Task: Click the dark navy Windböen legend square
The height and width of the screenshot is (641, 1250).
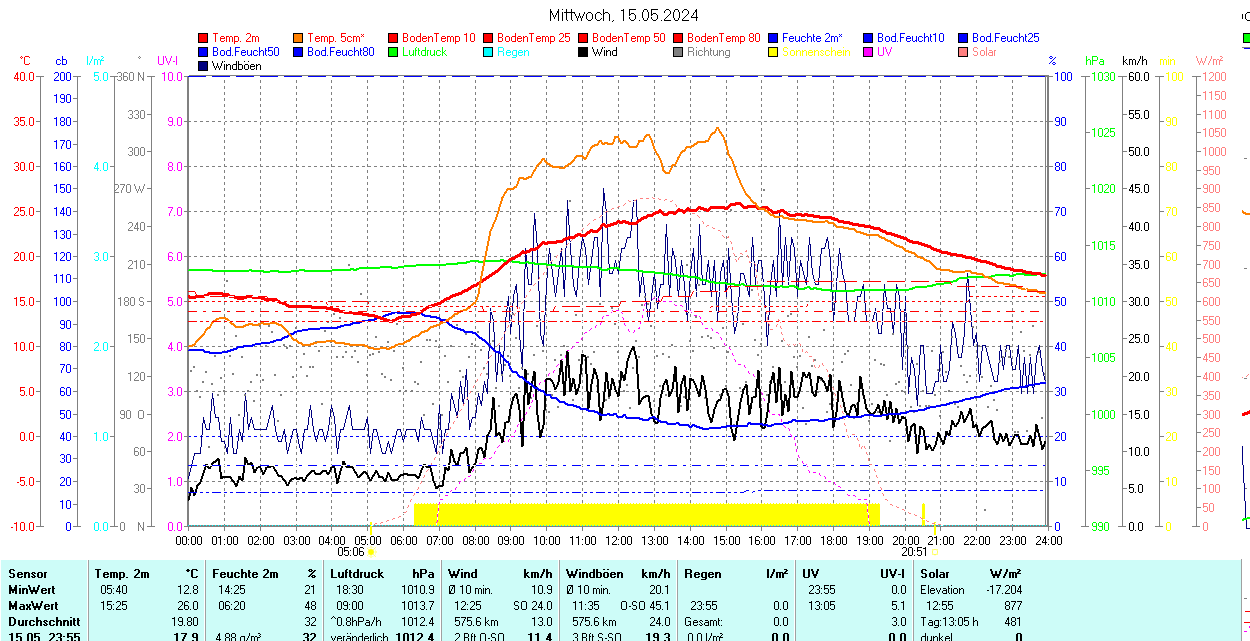Action: pyautogui.click(x=204, y=66)
